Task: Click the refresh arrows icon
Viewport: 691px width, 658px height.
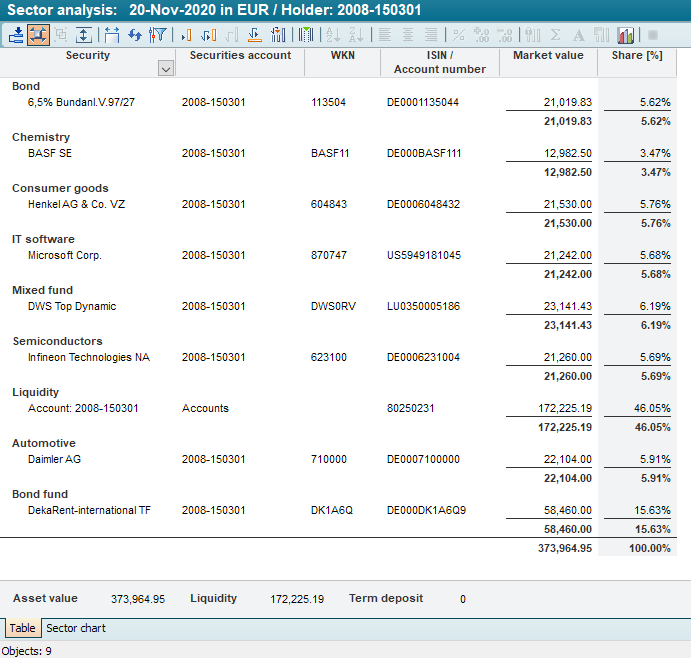Action: 135,35
